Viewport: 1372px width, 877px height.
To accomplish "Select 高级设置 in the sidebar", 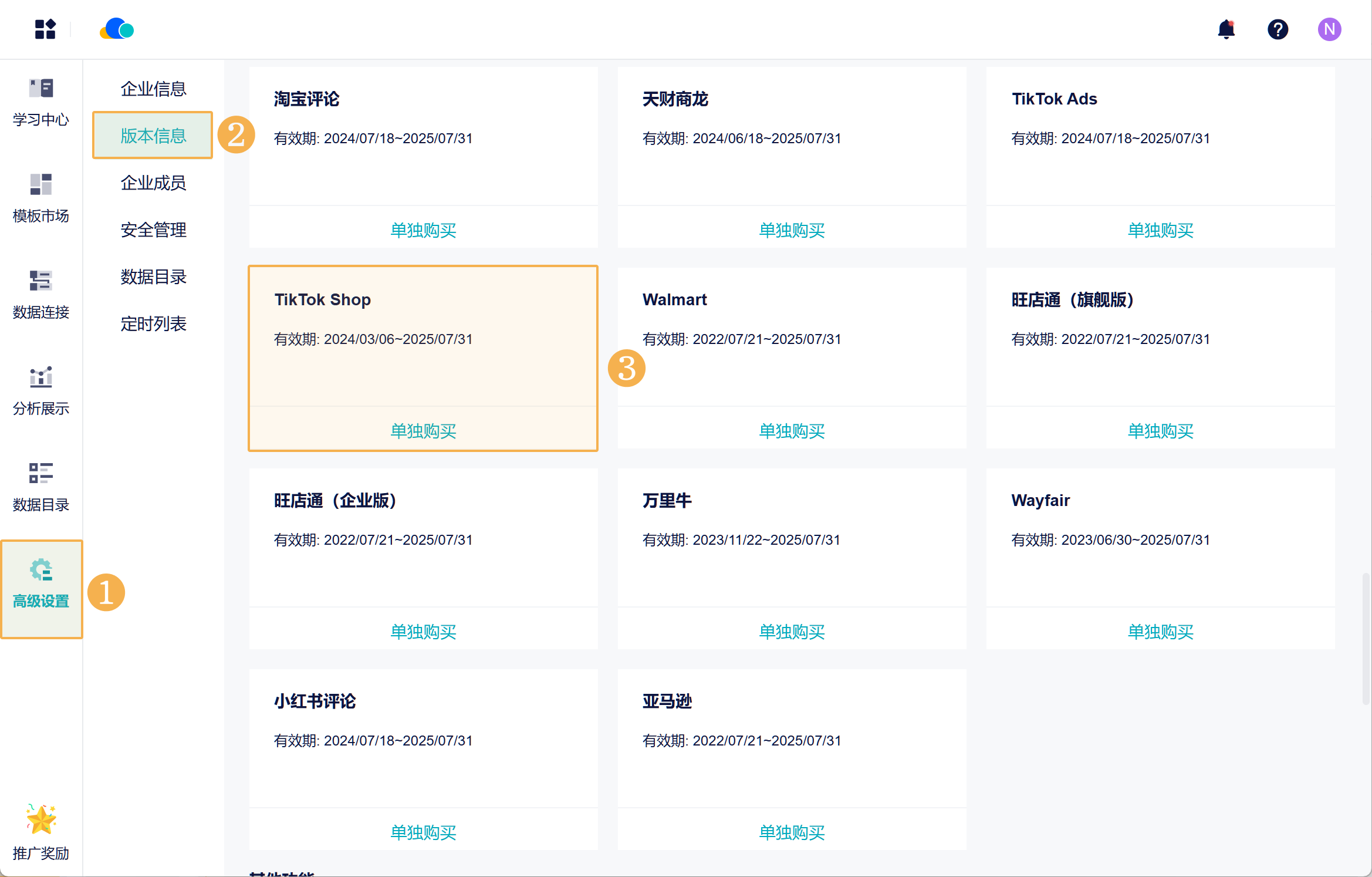I will click(41, 584).
